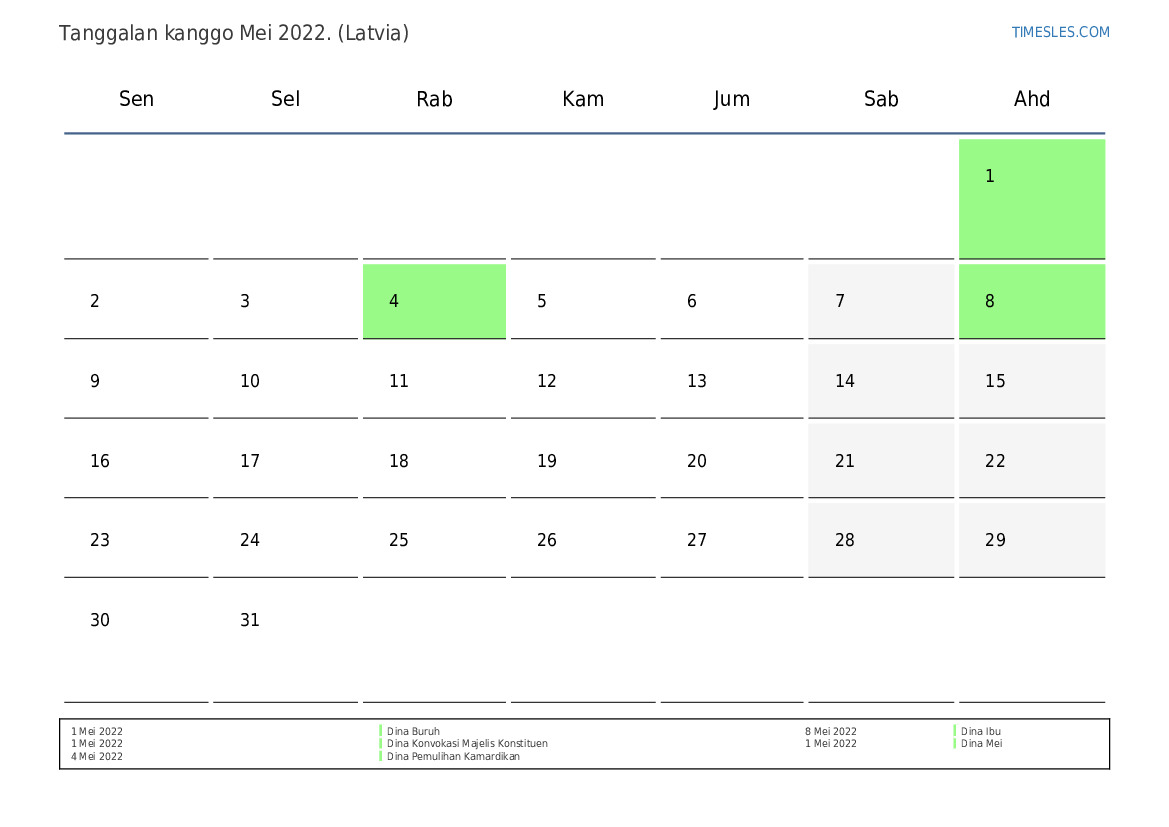Click the 4 Mei 2022 legend date

click(97, 757)
